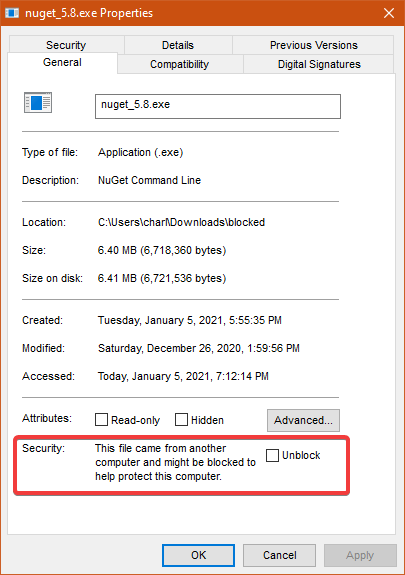
Task: Select the General tab
Action: [62, 62]
